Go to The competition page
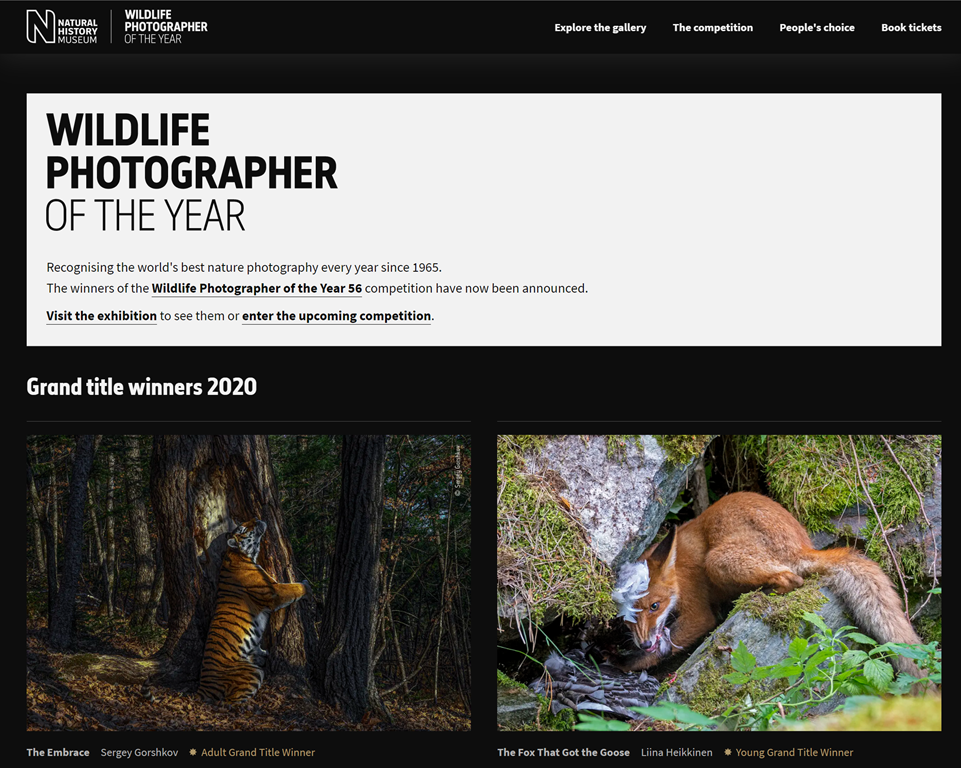Image resolution: width=961 pixels, height=768 pixels. (712, 28)
